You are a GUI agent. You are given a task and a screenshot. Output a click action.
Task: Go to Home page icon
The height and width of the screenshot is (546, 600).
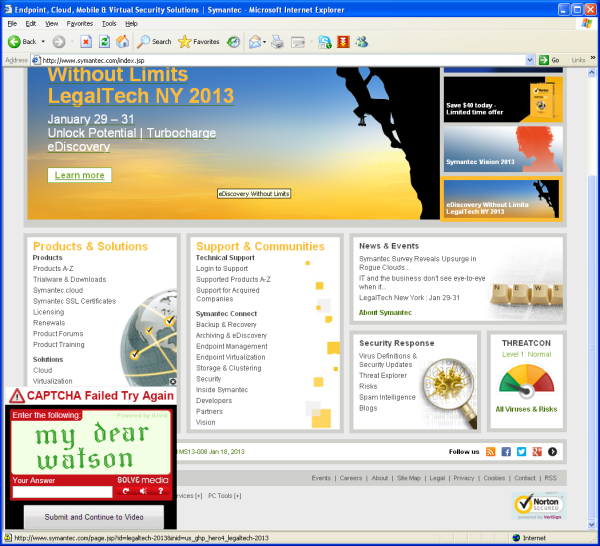click(122, 41)
